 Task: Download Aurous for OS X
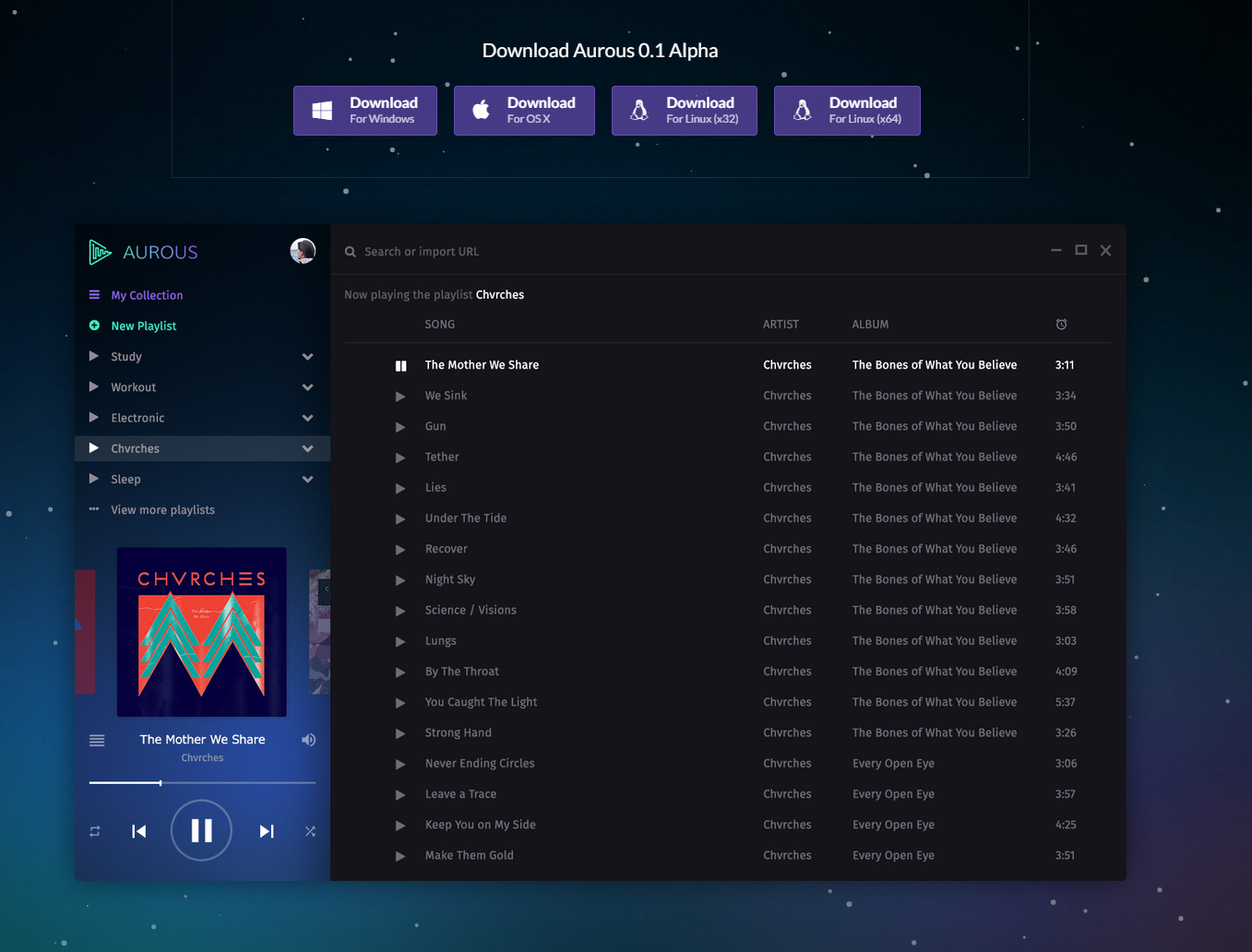524,111
